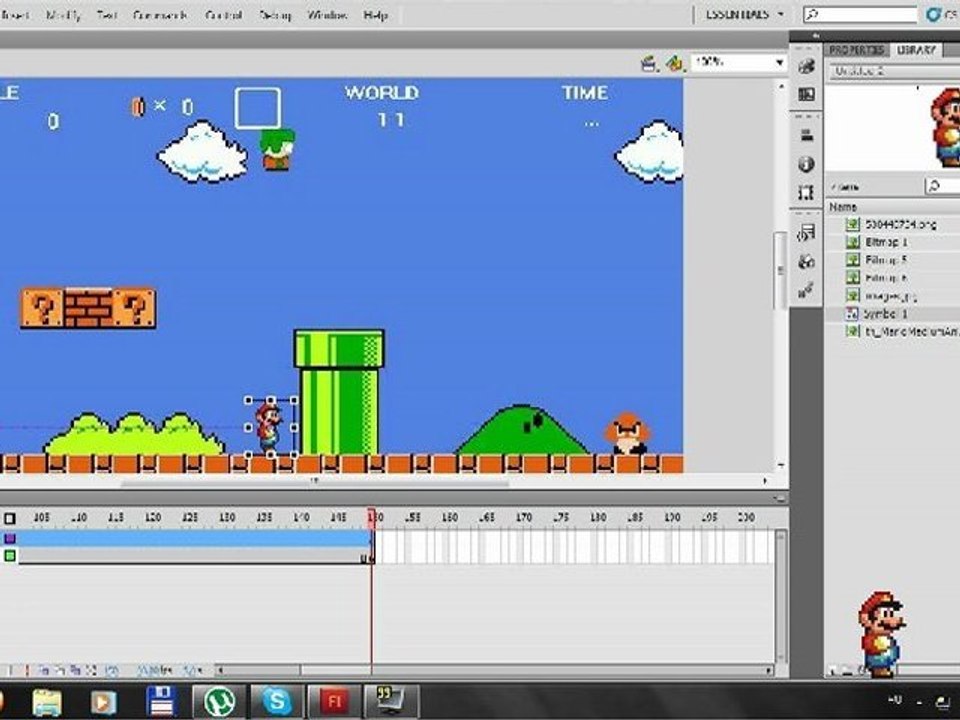Turn on Onion Skin Outlines

point(59,670)
